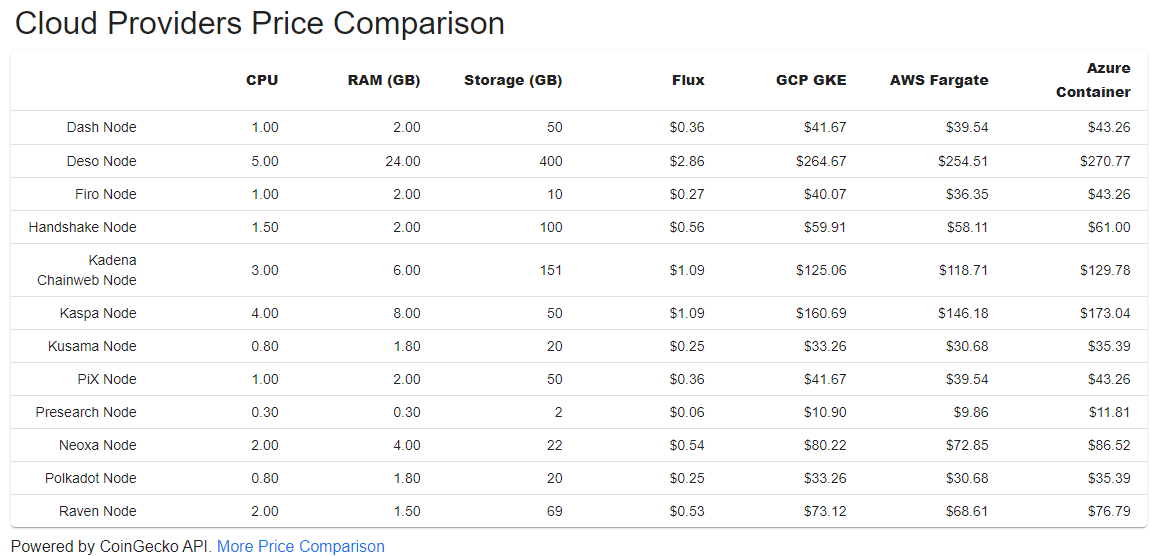Click Deso Node's 400 storage value

[551, 161]
